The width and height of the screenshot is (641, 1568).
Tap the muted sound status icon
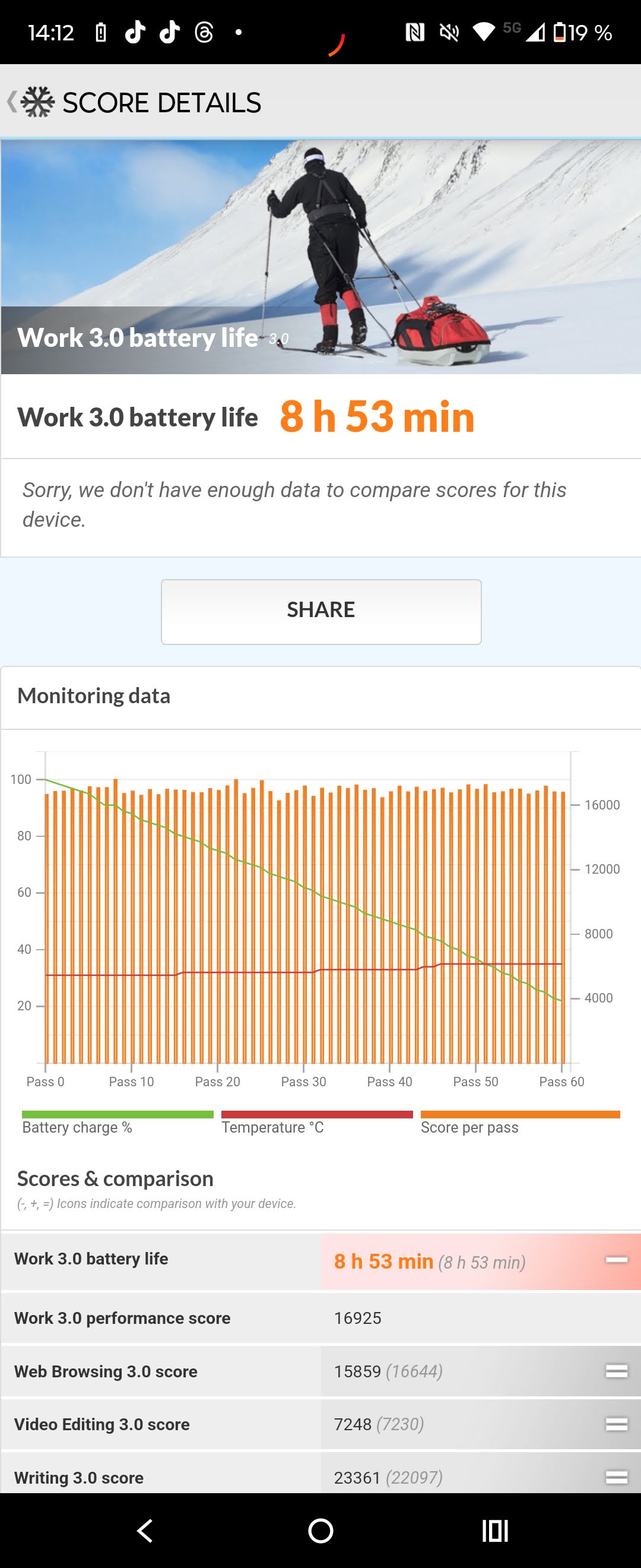pyautogui.click(x=449, y=32)
